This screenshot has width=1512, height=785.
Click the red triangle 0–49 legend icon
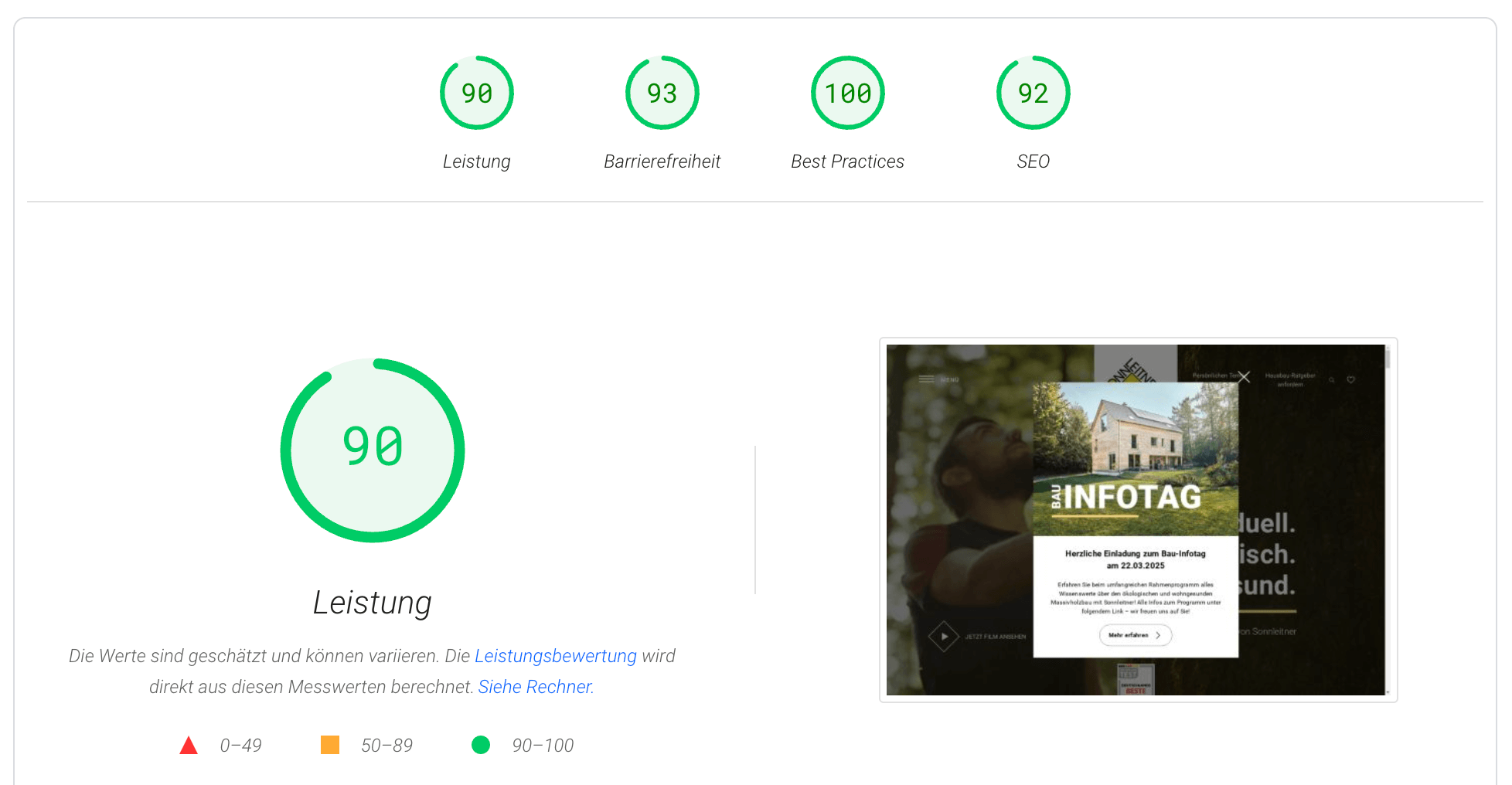click(x=189, y=746)
